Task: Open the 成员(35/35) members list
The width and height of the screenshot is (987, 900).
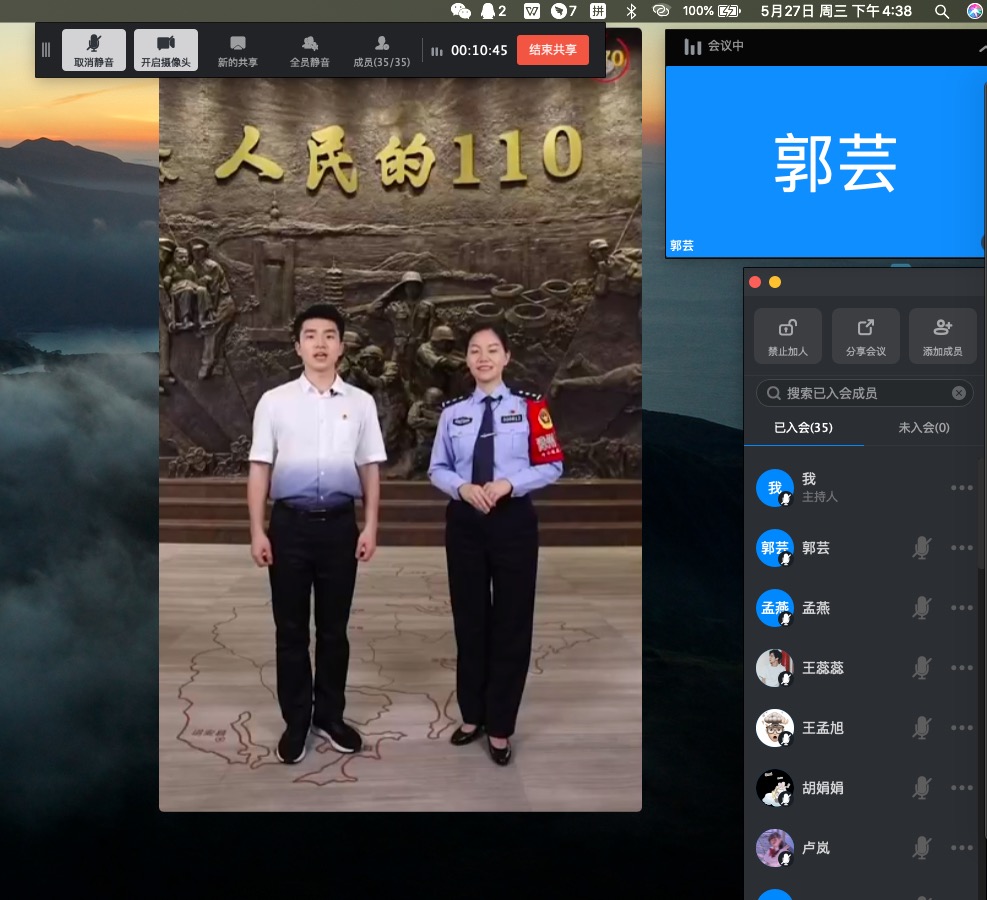Action: 382,50
